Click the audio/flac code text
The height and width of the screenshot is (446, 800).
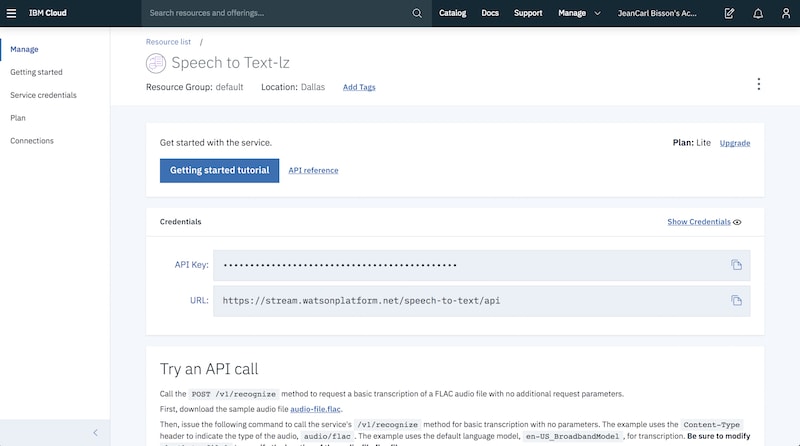coord(327,437)
